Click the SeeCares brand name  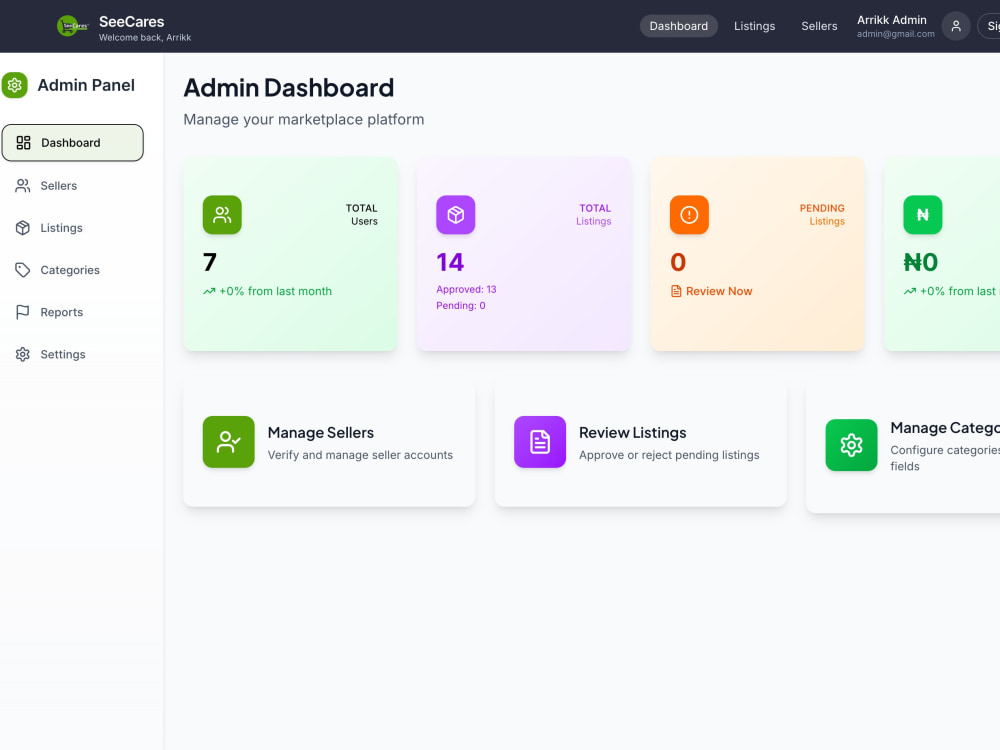(x=131, y=22)
